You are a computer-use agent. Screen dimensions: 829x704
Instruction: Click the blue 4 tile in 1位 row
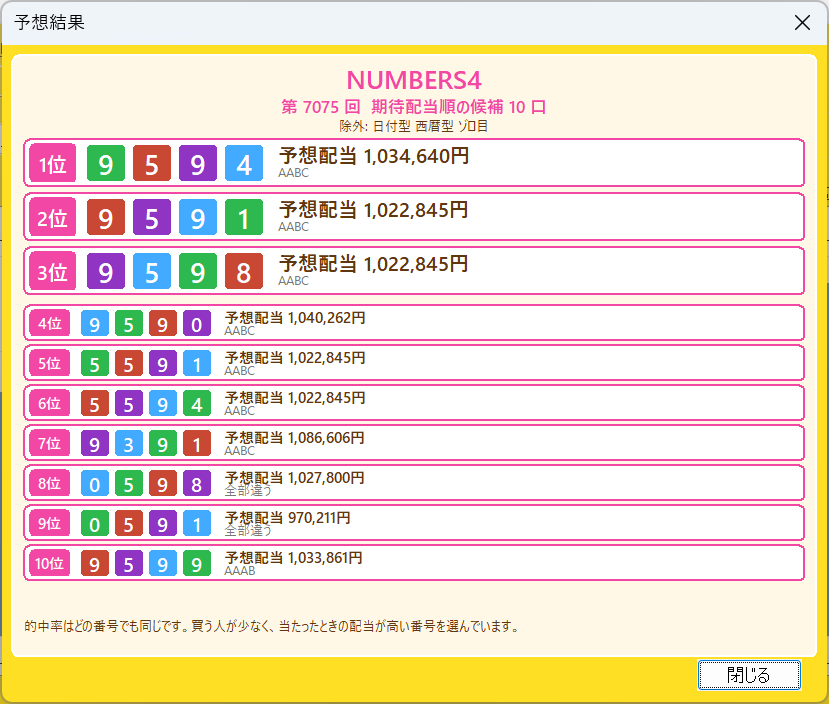244,163
